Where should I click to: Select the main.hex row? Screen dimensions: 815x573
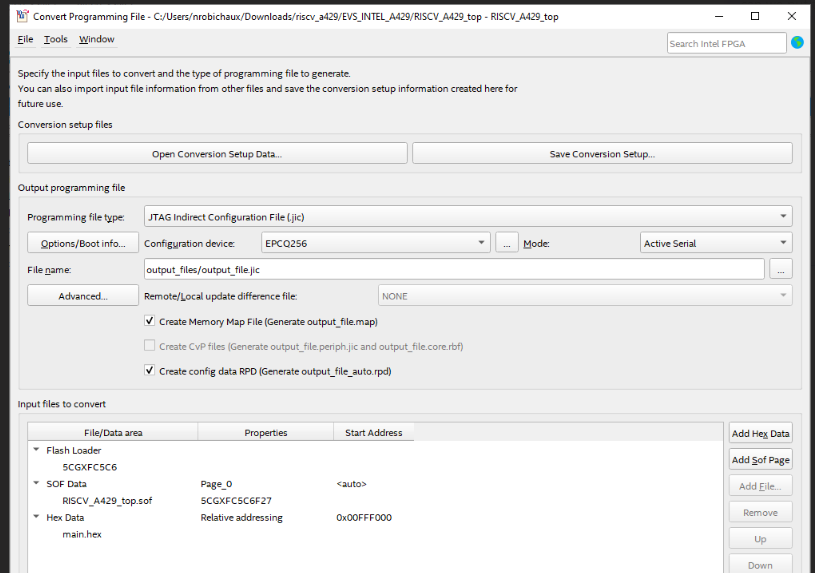click(82, 534)
